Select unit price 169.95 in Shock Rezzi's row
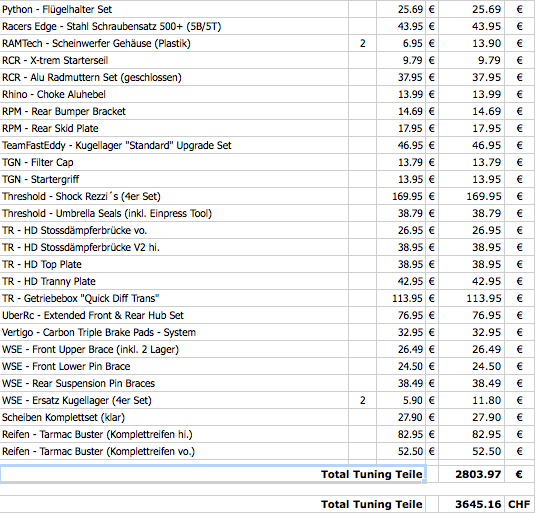The height and width of the screenshot is (513, 537). 401,196
